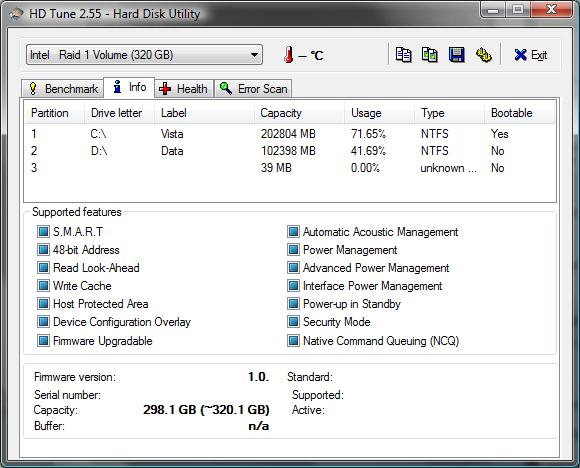580x468 pixels.
Task: Click the red thermometer temperature icon
Action: (289, 55)
